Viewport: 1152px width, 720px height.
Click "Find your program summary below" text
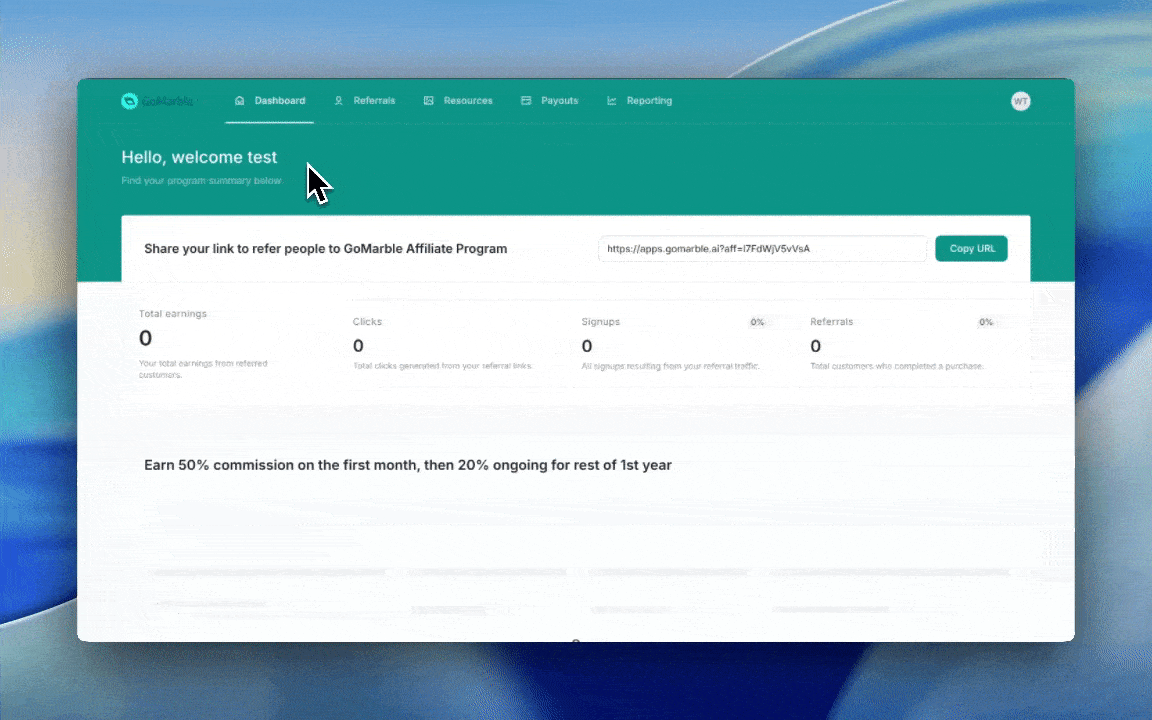pyautogui.click(x=201, y=181)
